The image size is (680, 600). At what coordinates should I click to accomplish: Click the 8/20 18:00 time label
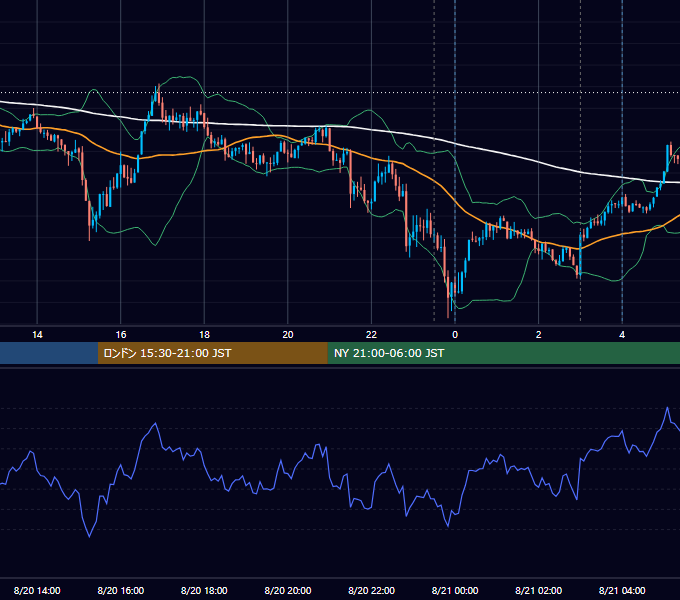(204, 590)
